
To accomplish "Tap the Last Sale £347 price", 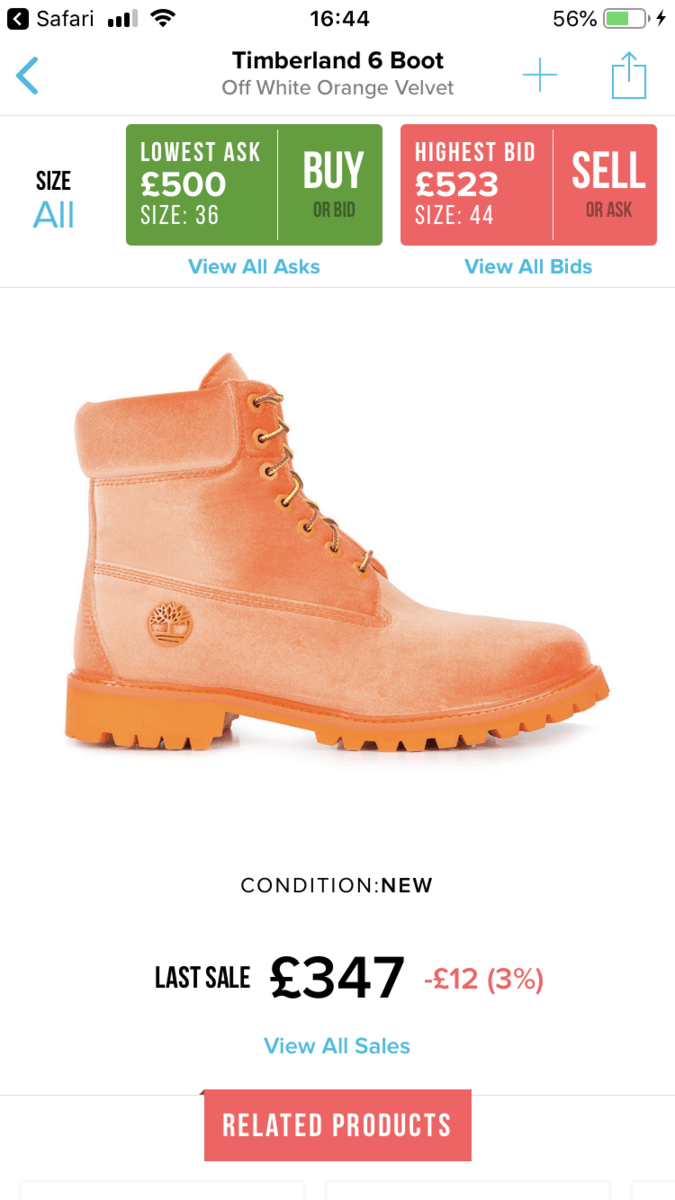I will (337, 977).
